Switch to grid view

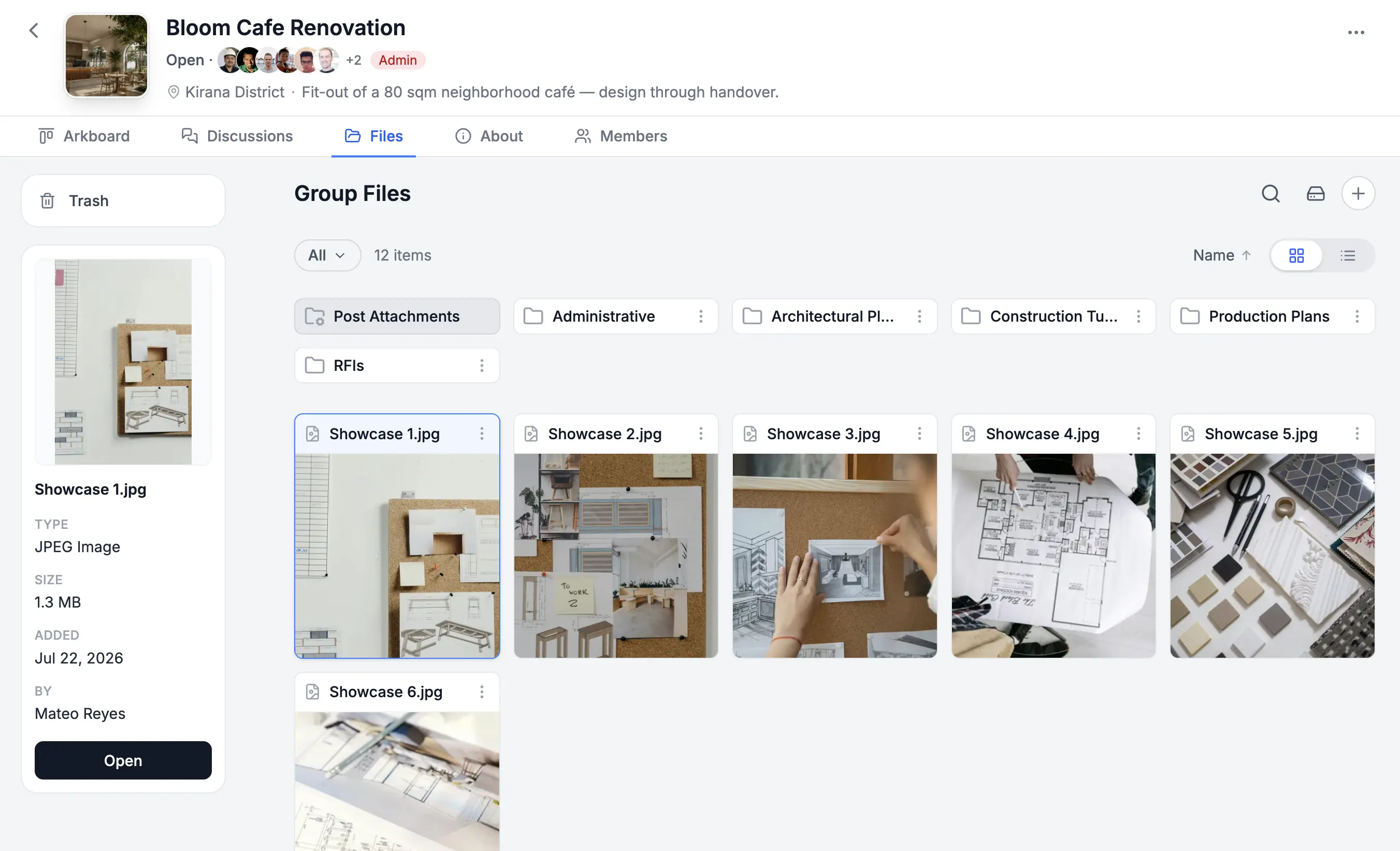1296,256
